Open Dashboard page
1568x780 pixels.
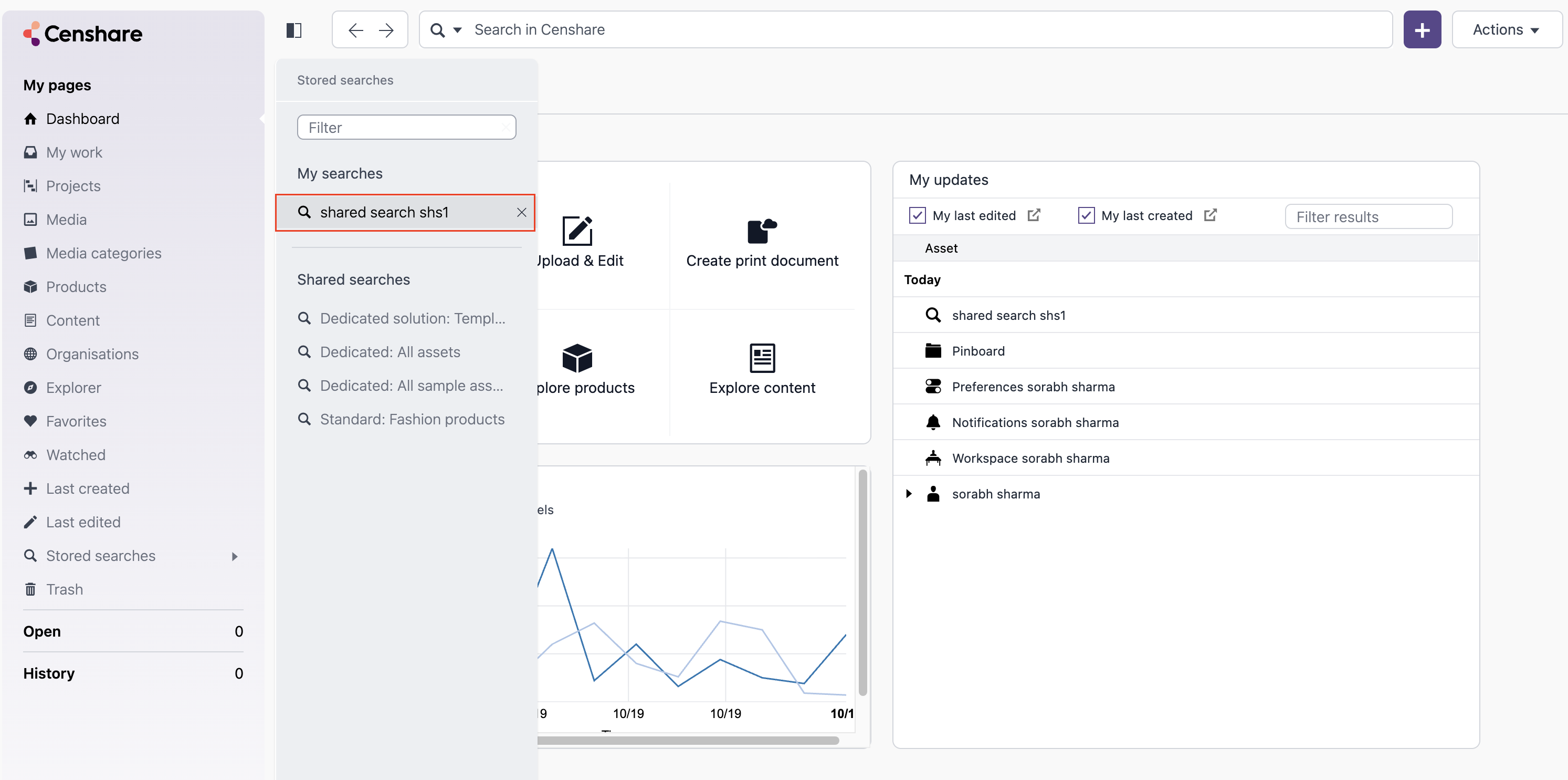point(82,119)
